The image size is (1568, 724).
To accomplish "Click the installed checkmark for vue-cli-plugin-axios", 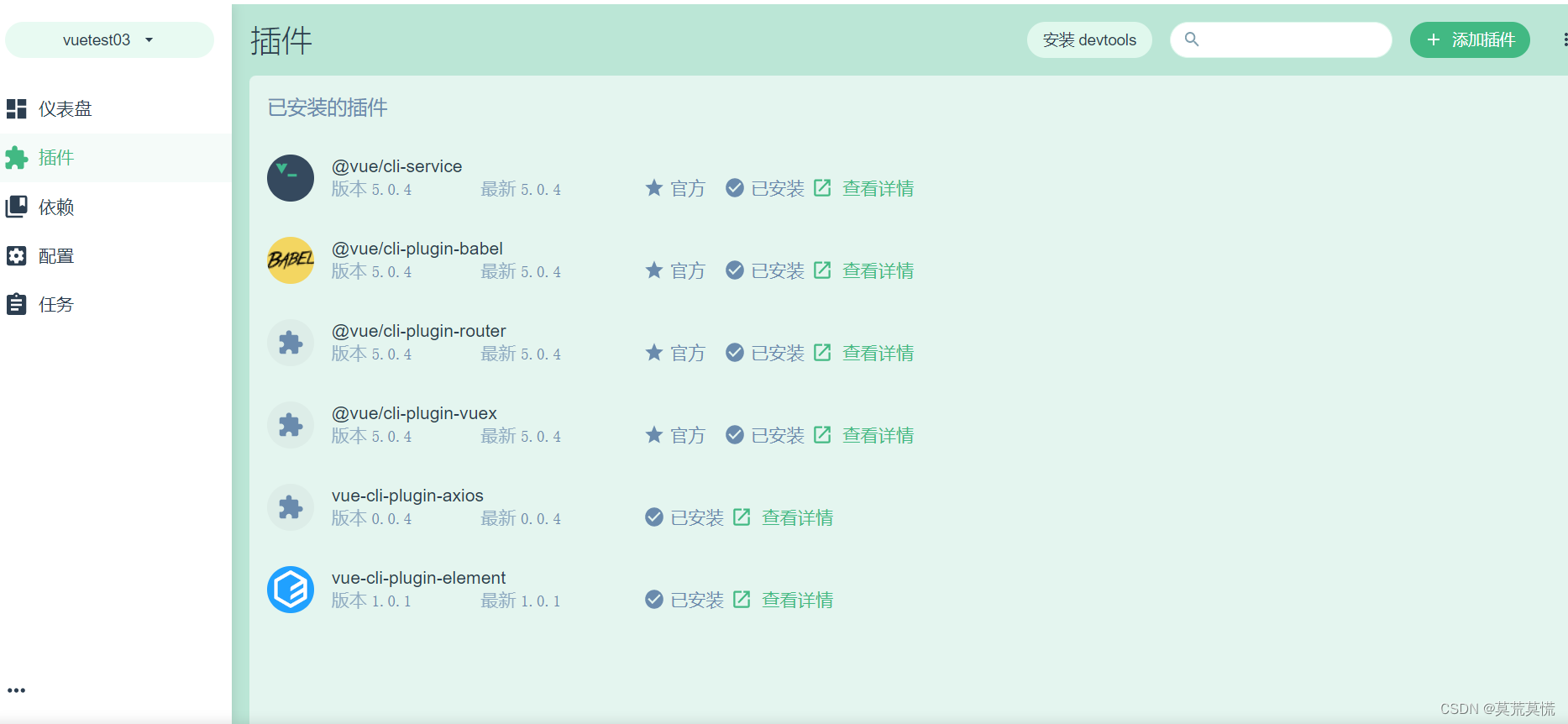I will 654,517.
